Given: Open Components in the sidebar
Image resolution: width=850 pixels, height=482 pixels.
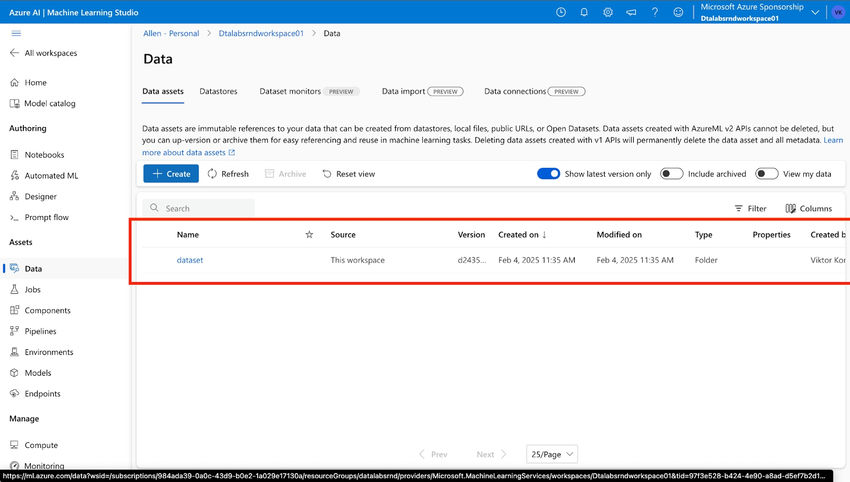Looking at the screenshot, I should [x=40, y=310].
